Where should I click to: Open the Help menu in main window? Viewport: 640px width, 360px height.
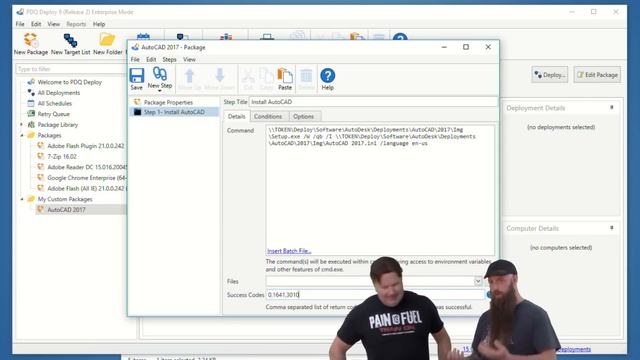point(99,24)
